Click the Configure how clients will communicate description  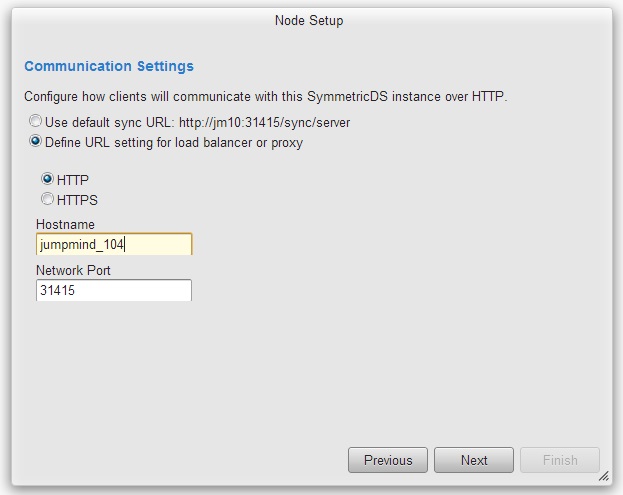(265, 97)
